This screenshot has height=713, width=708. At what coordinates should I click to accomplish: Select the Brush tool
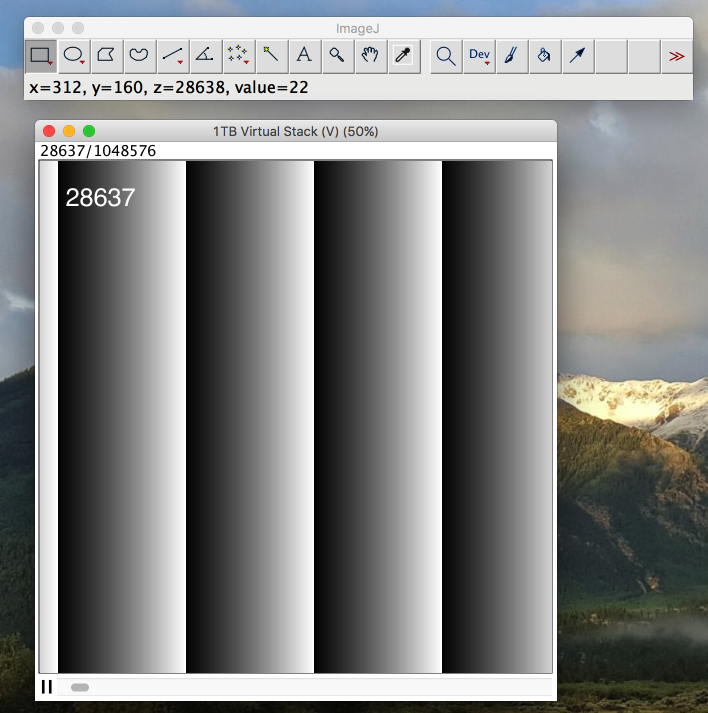(x=511, y=56)
